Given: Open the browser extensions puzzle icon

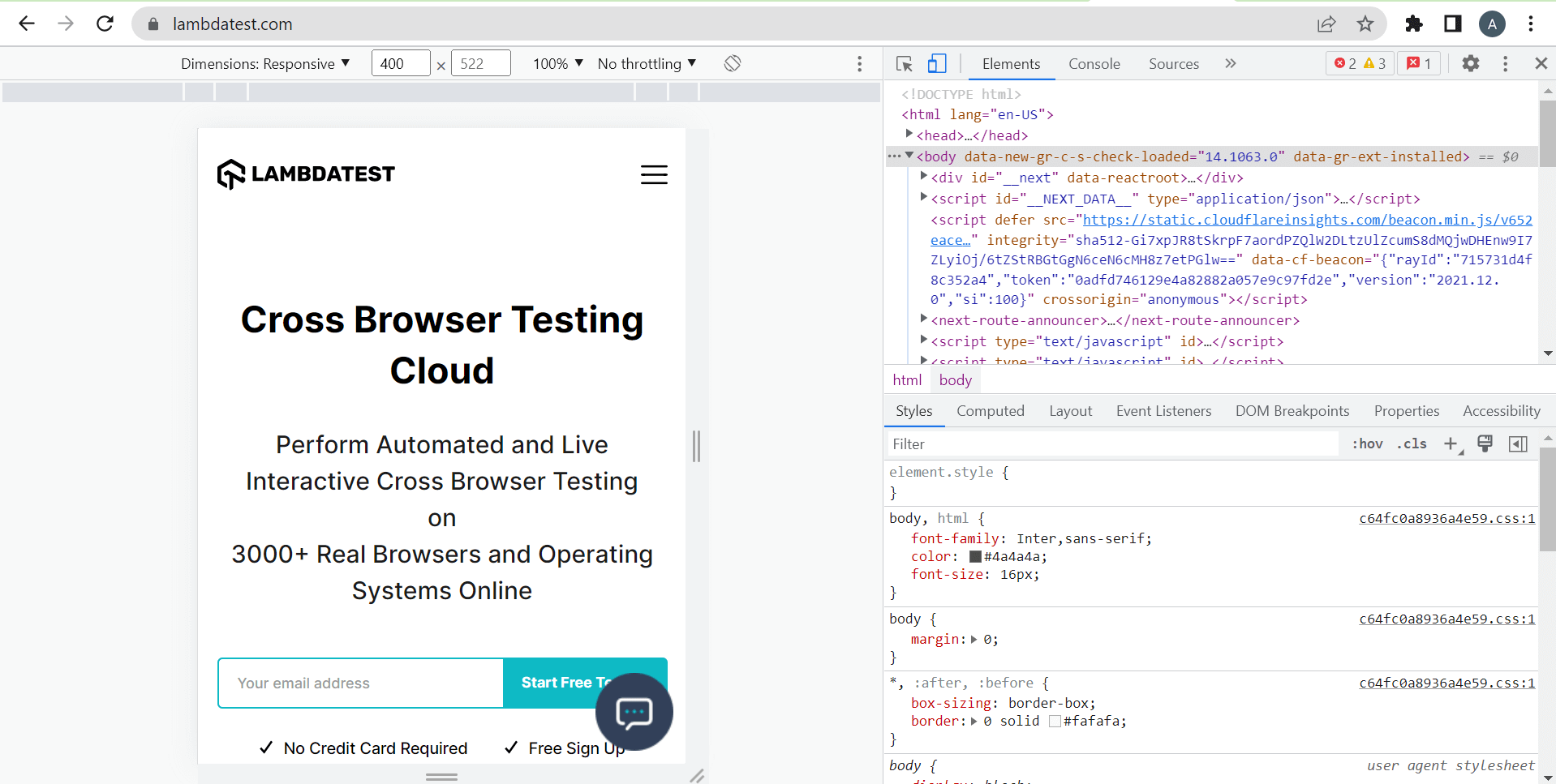Looking at the screenshot, I should pos(1414,24).
